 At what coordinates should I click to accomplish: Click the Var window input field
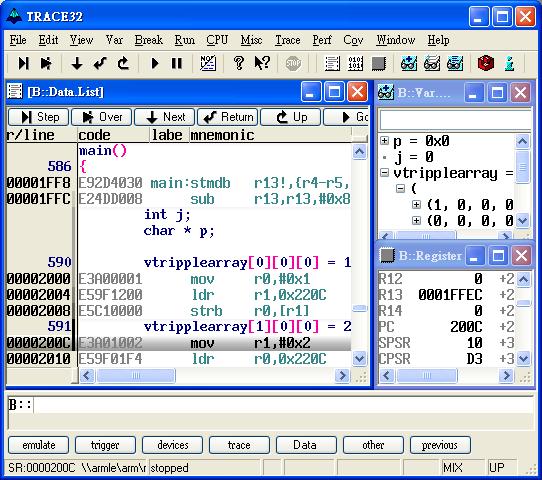455,120
